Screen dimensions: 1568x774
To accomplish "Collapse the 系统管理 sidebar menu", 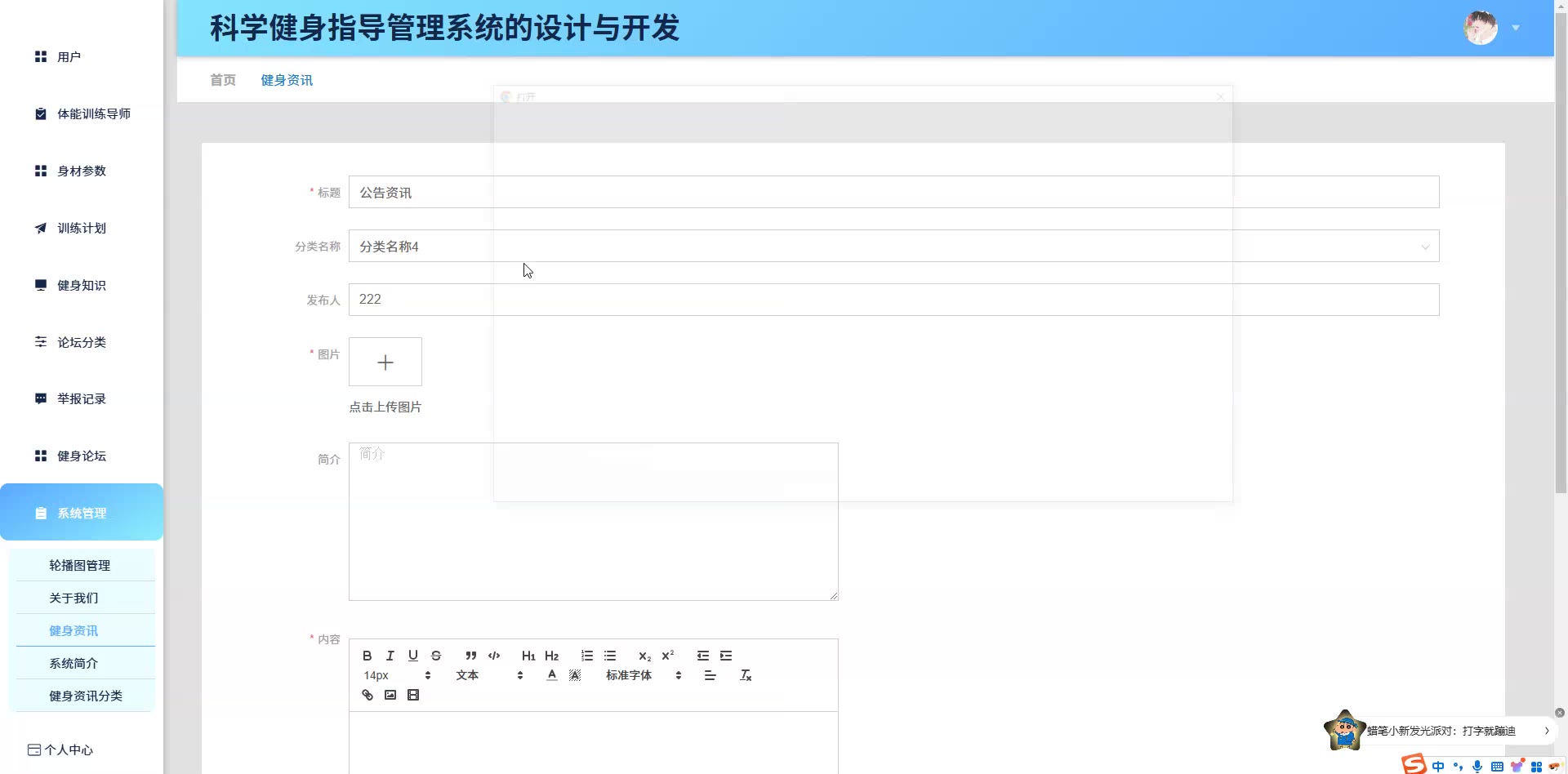I will 82,512.
